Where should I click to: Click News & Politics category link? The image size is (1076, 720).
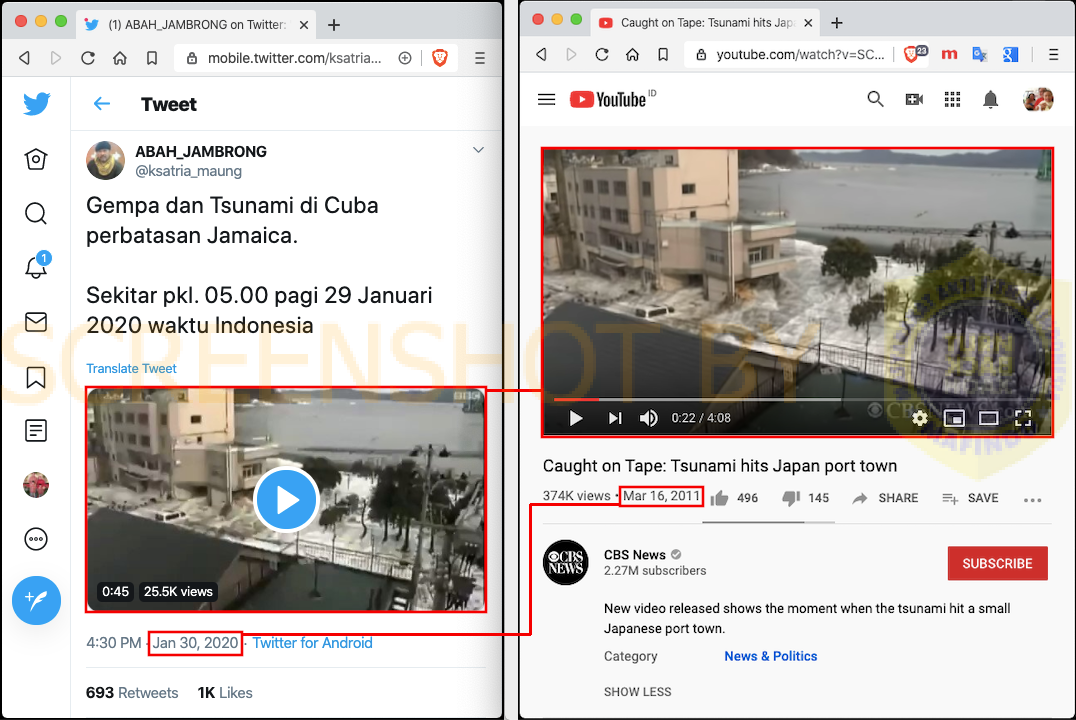(771, 656)
